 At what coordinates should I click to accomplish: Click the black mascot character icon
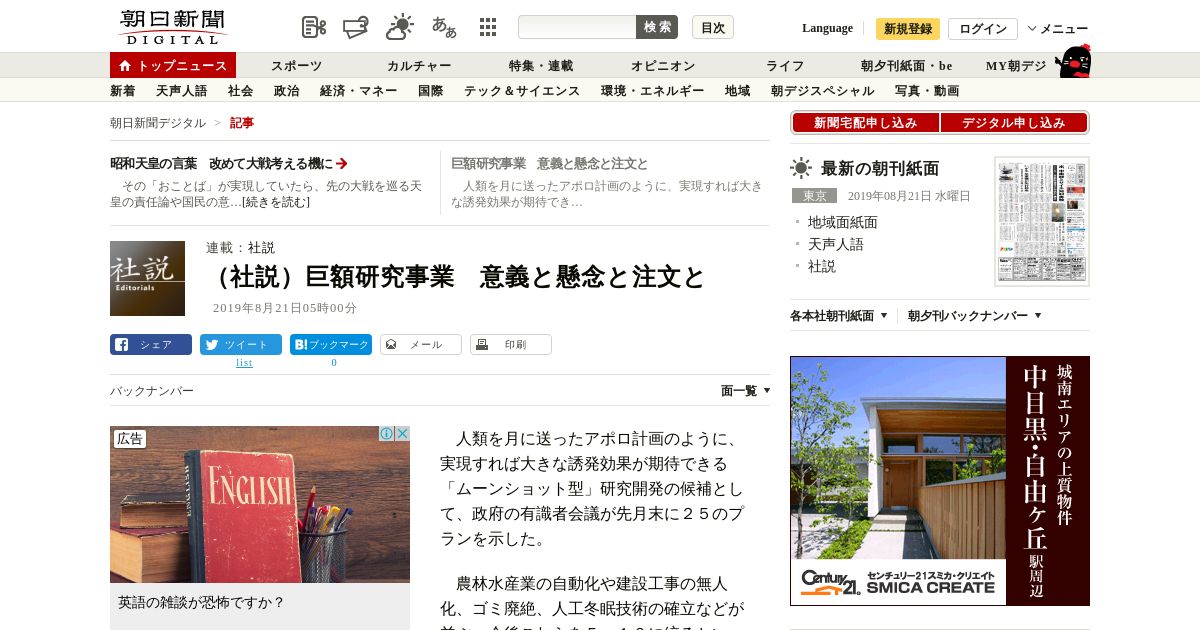point(1073,61)
